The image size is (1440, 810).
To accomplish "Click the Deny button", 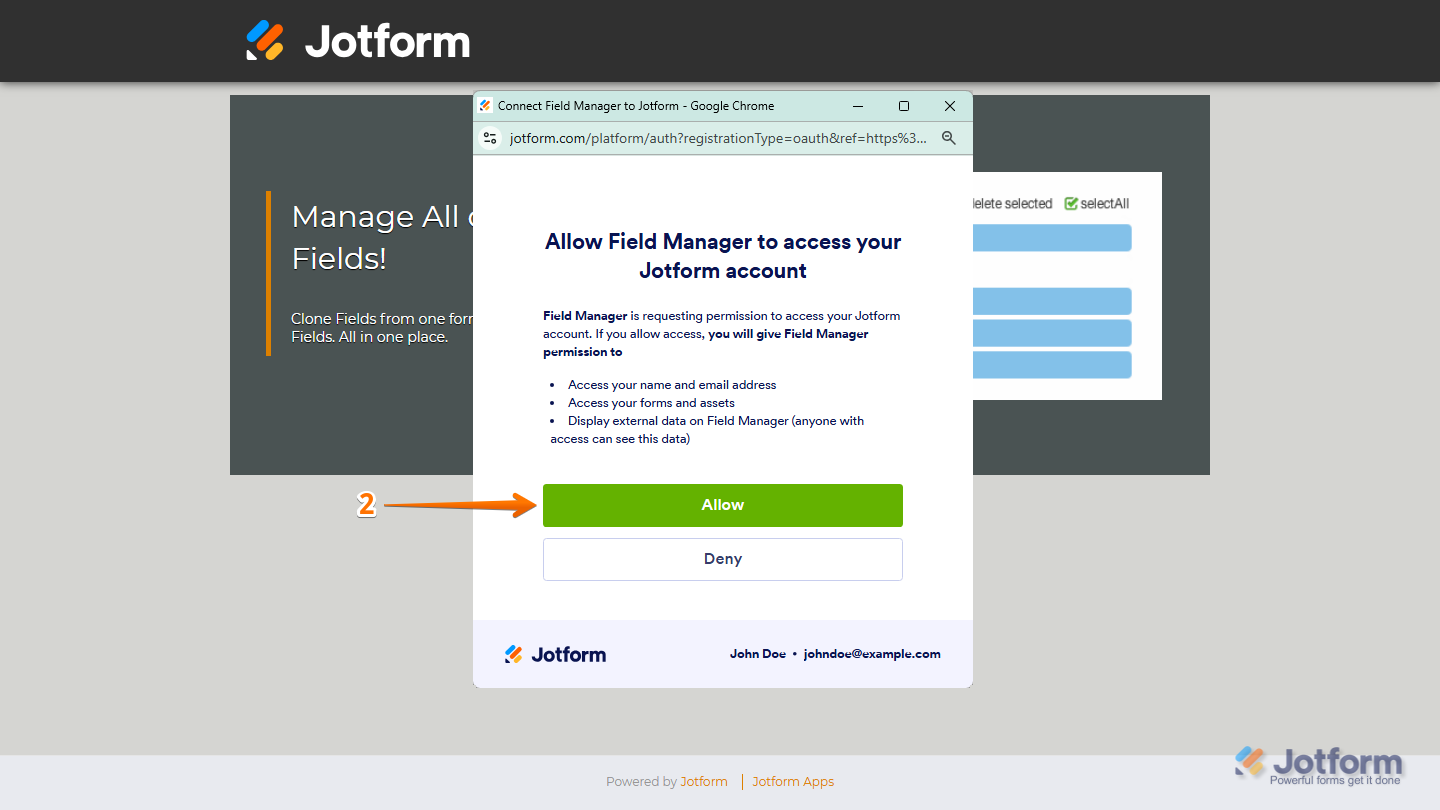I will (x=722, y=559).
